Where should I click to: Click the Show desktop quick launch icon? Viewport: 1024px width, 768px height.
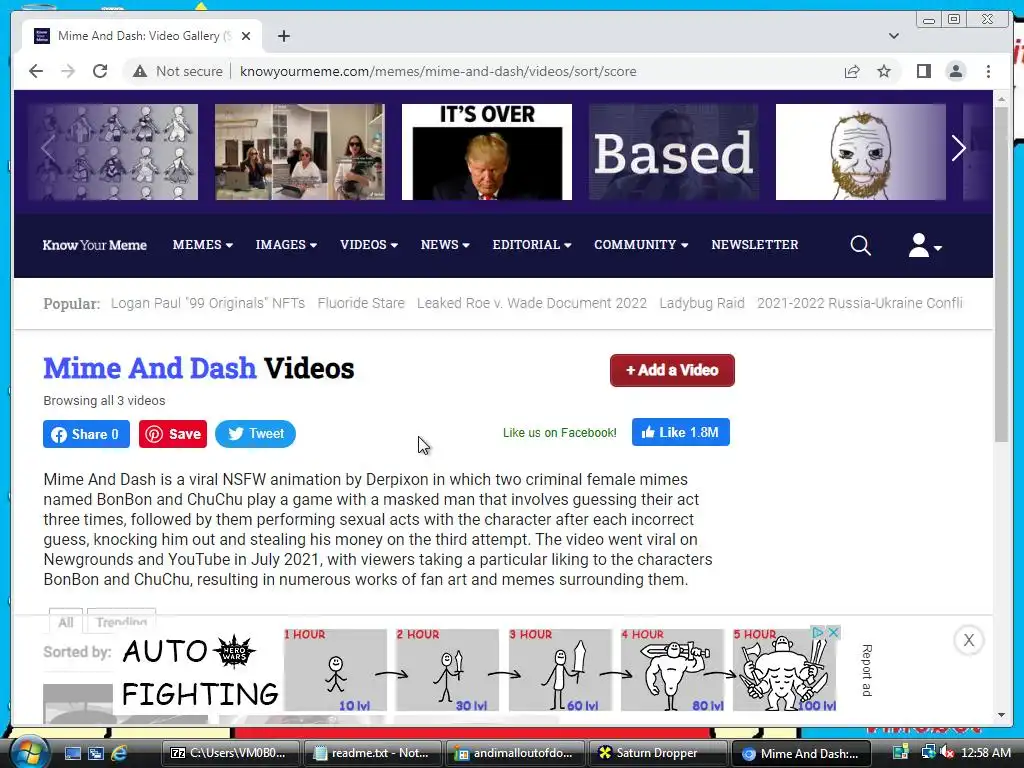point(72,753)
